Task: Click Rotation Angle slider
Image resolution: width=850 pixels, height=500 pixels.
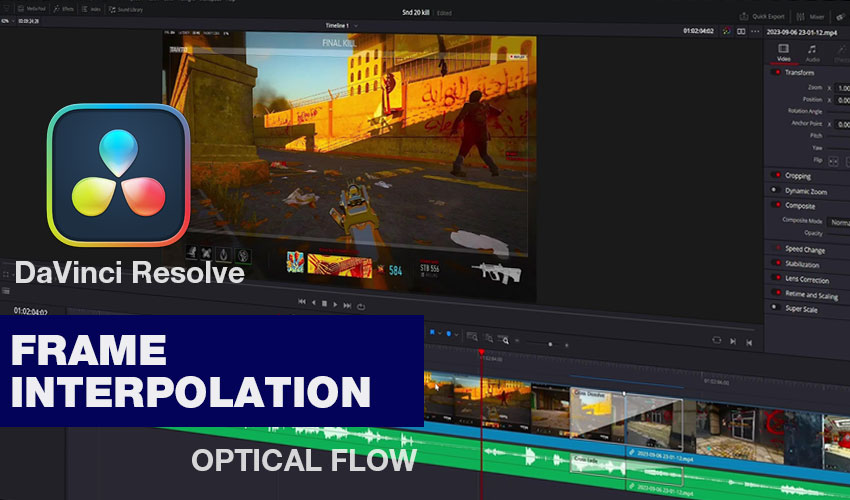Action: [838, 112]
